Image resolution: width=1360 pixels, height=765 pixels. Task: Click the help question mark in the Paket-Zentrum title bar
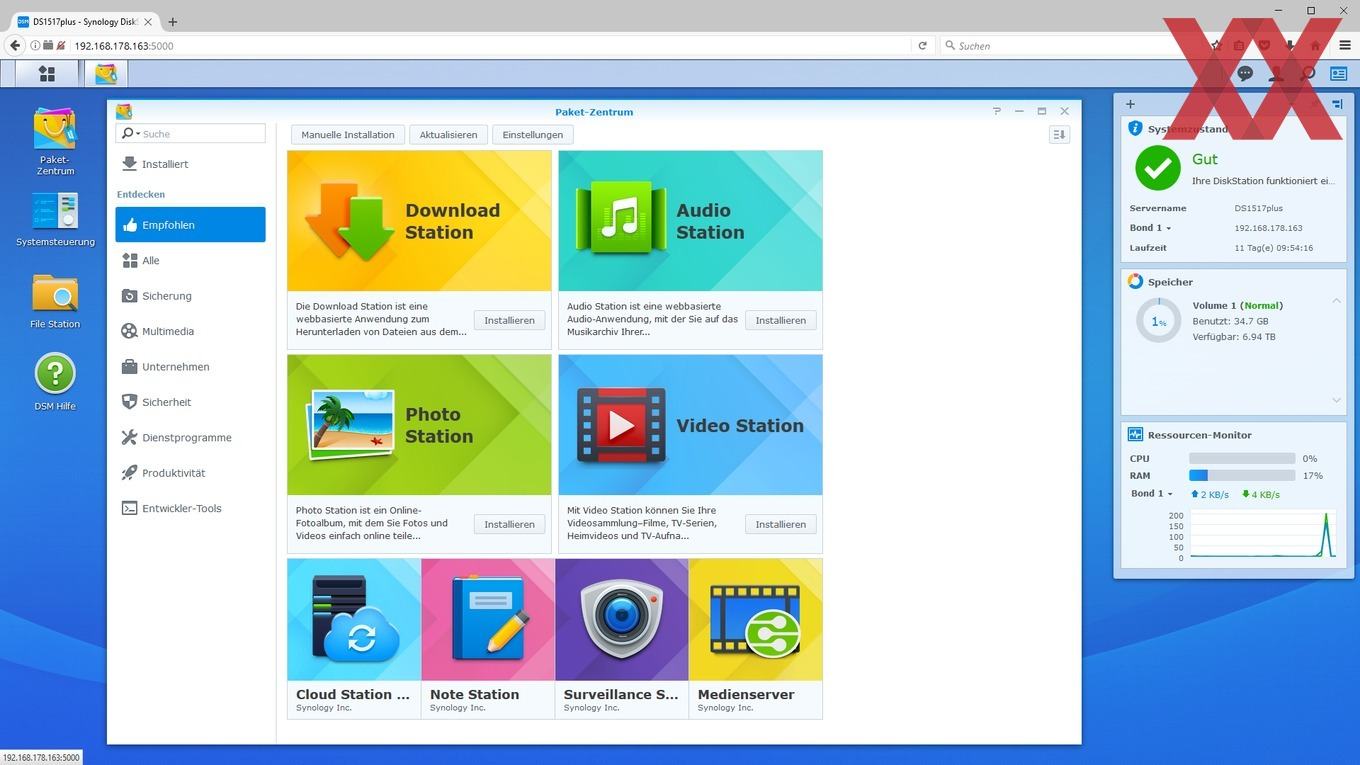tap(997, 111)
